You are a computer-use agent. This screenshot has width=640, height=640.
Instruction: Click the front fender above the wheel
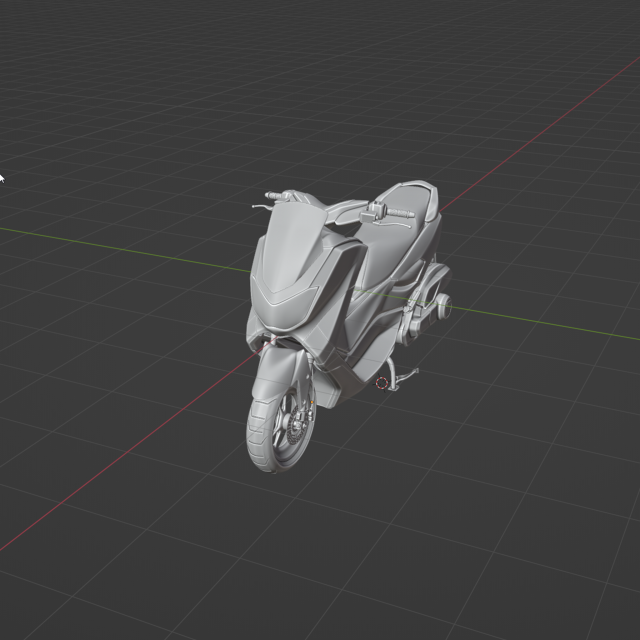coord(280,373)
